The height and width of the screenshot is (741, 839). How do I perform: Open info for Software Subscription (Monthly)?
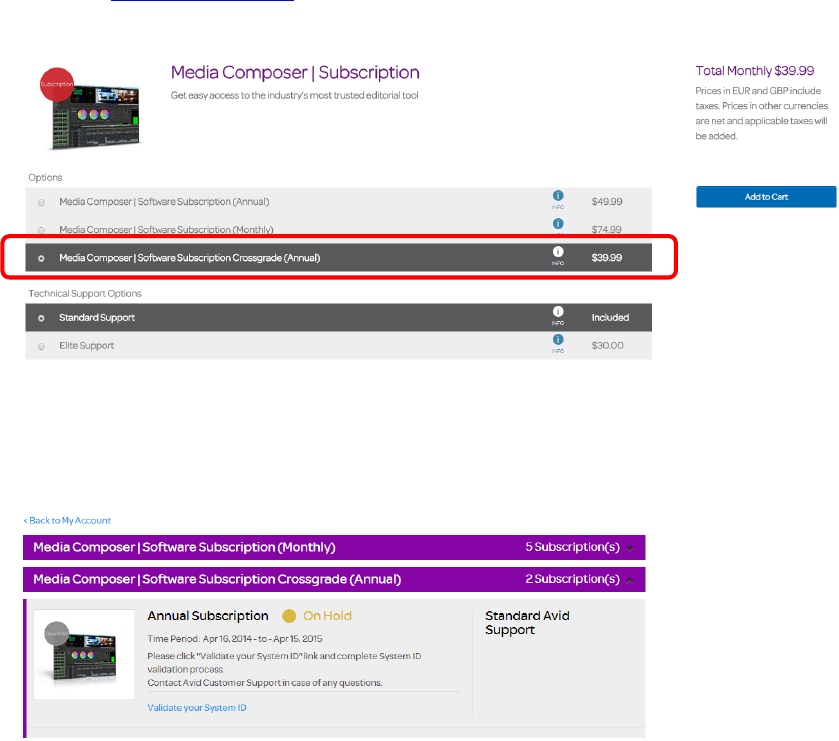(558, 224)
